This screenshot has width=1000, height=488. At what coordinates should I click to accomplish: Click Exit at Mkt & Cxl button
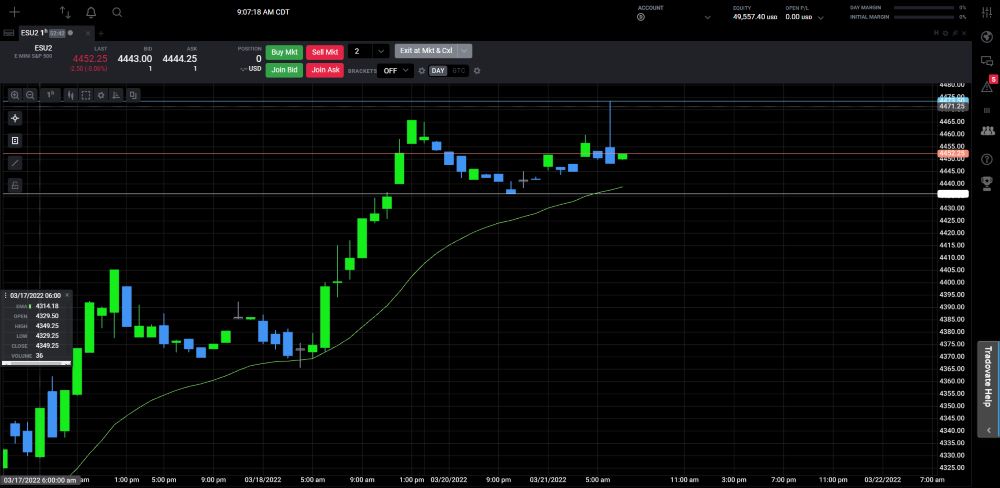[427, 51]
